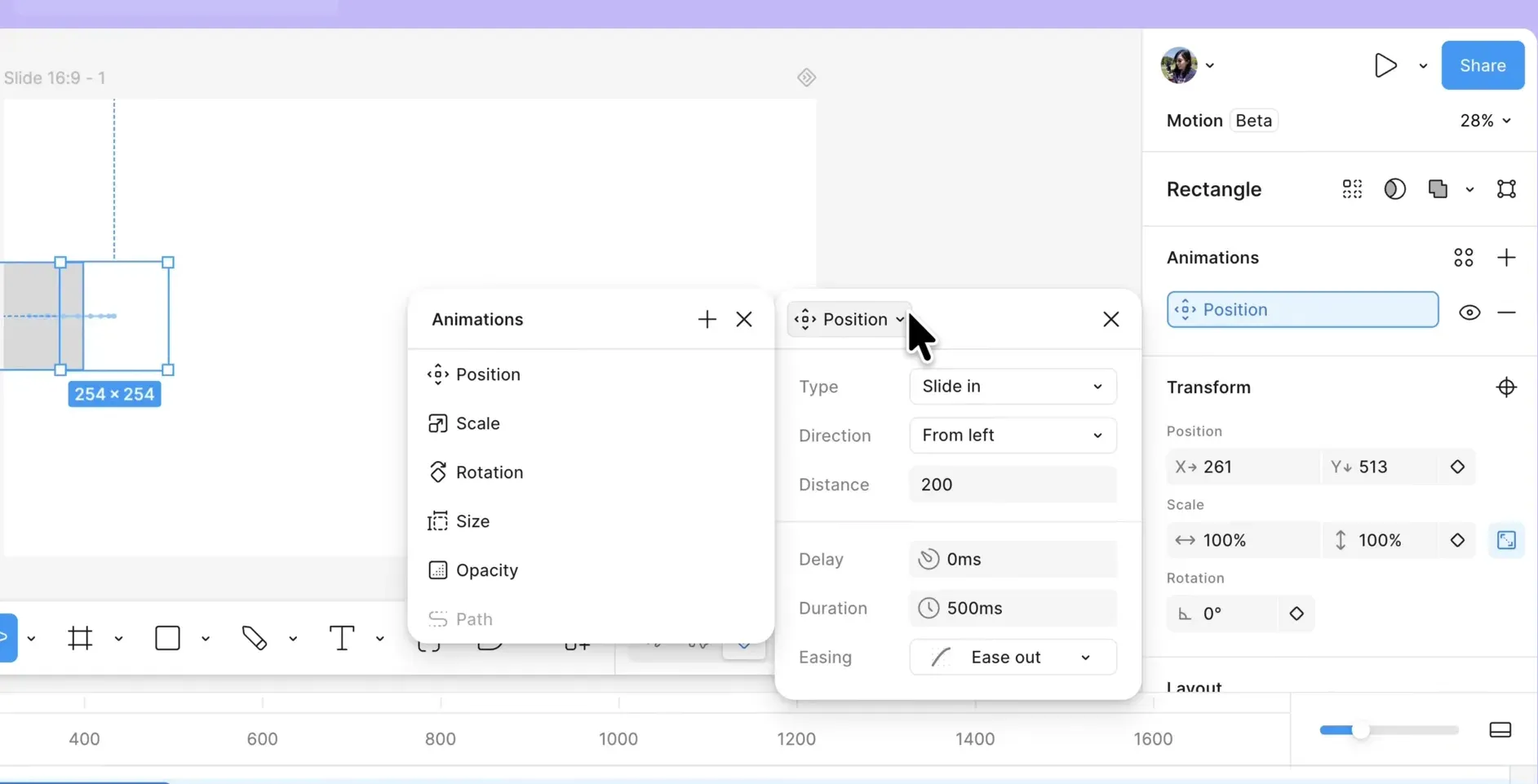Select the Pen tool
Screen dimensions: 1538x784
click(x=255, y=638)
